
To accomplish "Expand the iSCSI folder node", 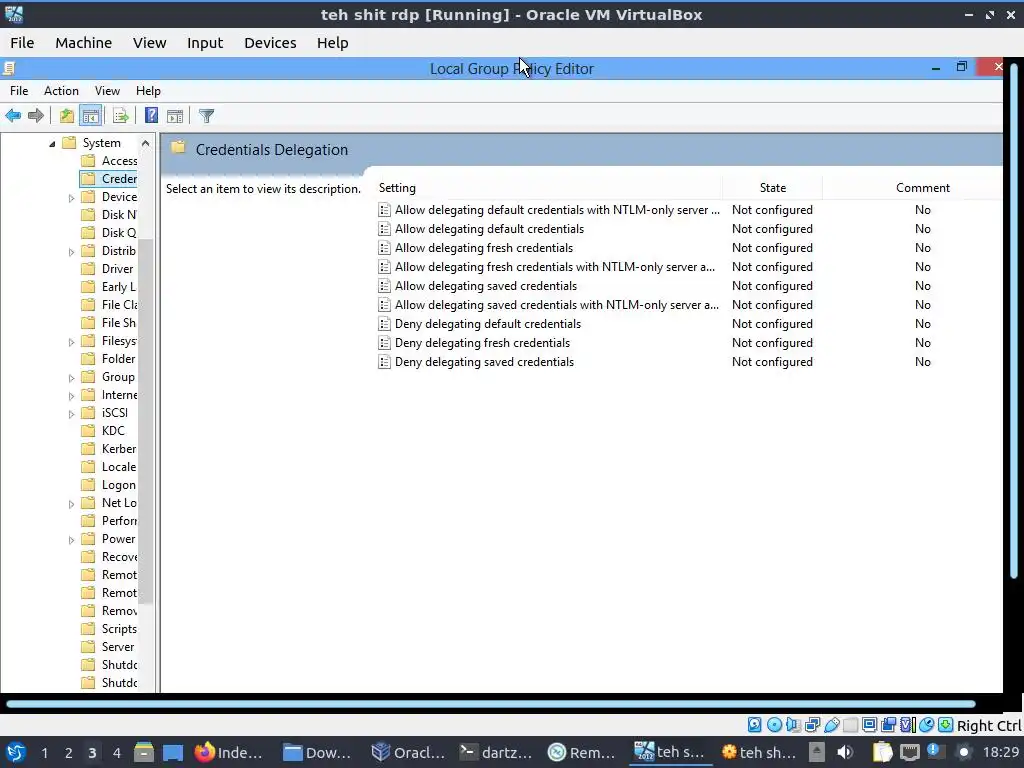I will pyautogui.click(x=71, y=414).
